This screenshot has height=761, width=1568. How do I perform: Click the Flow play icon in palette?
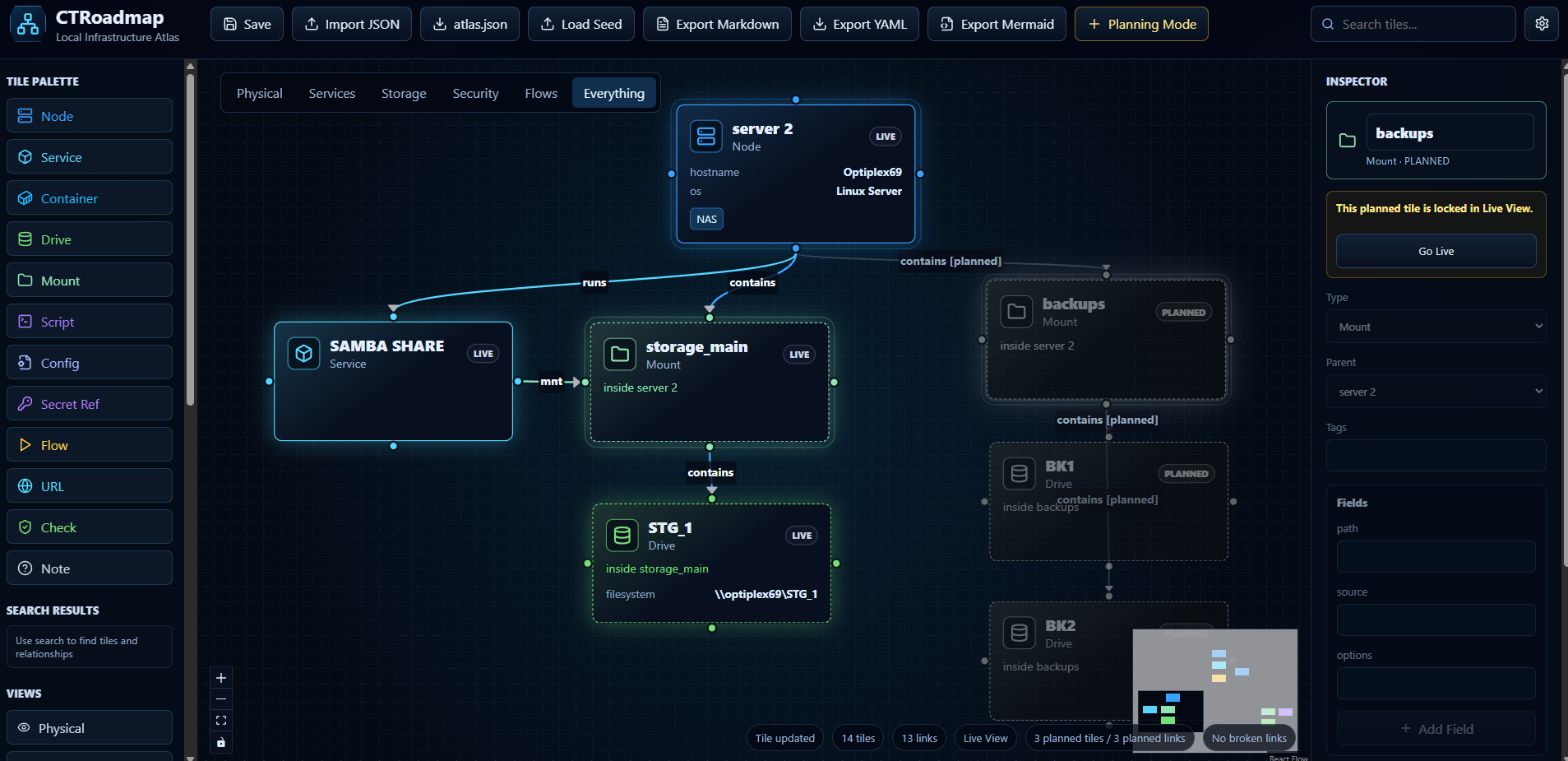25,445
